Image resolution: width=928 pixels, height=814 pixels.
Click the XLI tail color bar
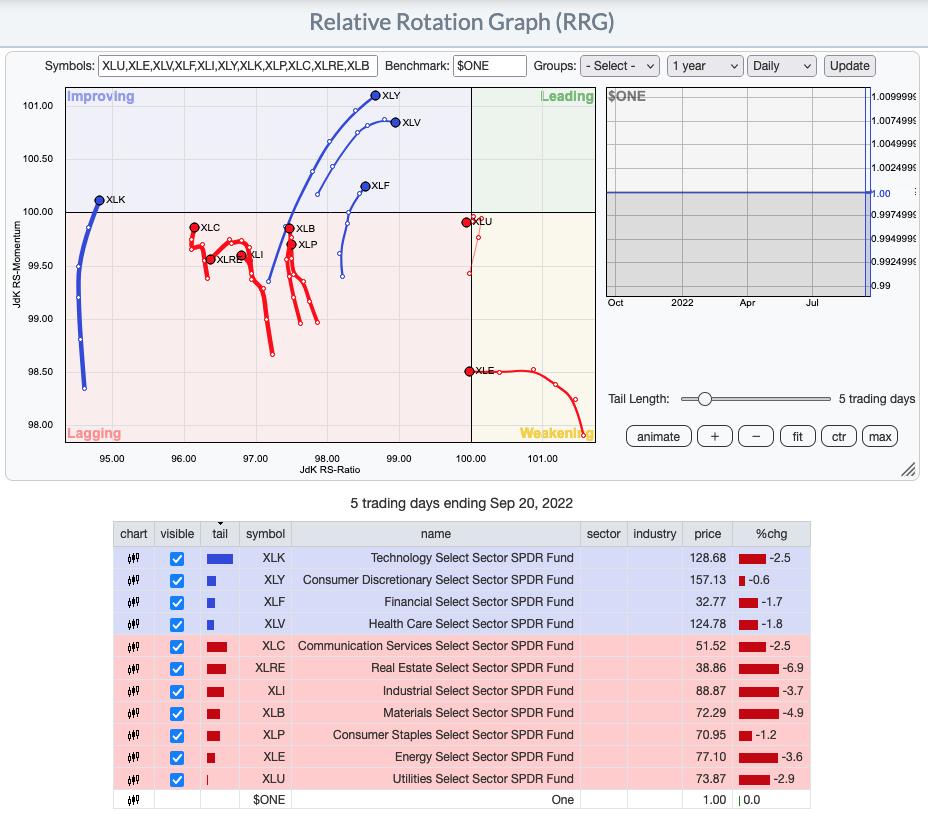pos(215,691)
